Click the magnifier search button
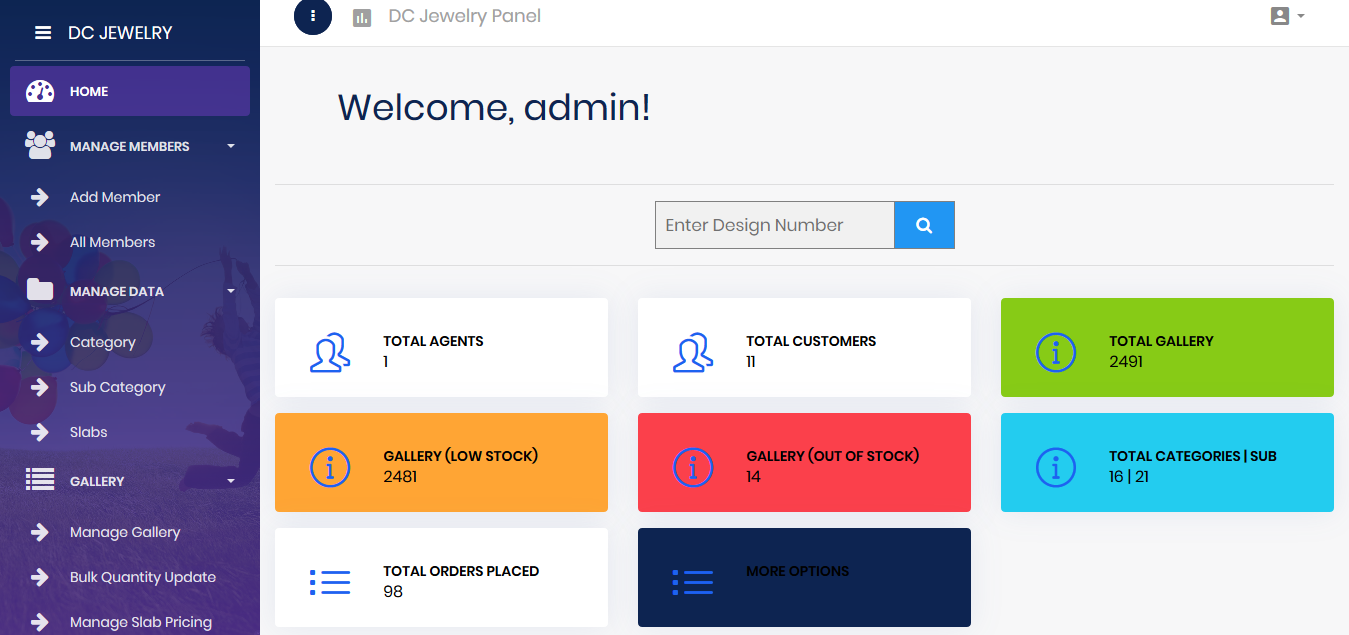The height and width of the screenshot is (635, 1349). click(924, 225)
